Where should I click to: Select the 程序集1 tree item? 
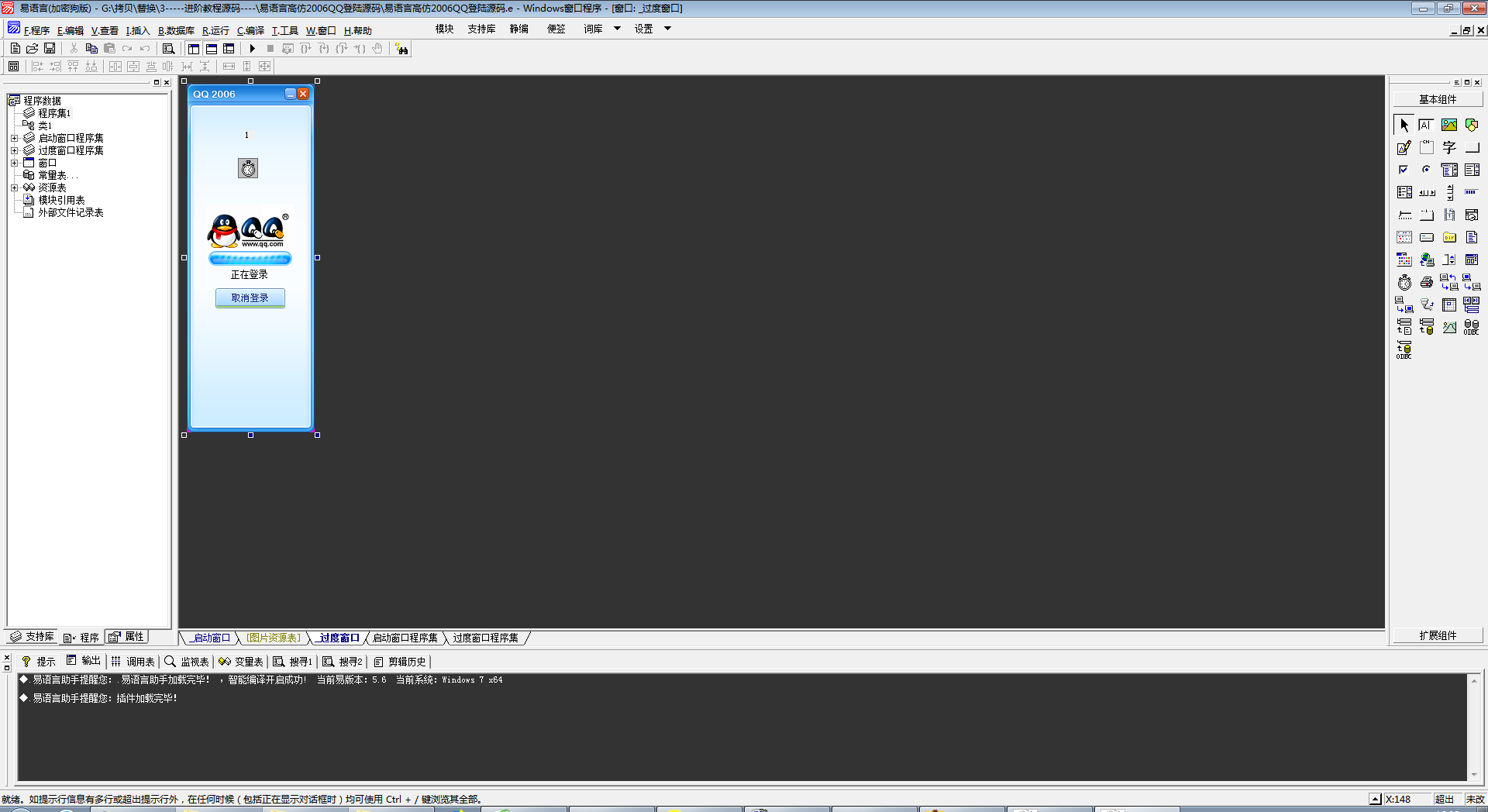click(54, 113)
